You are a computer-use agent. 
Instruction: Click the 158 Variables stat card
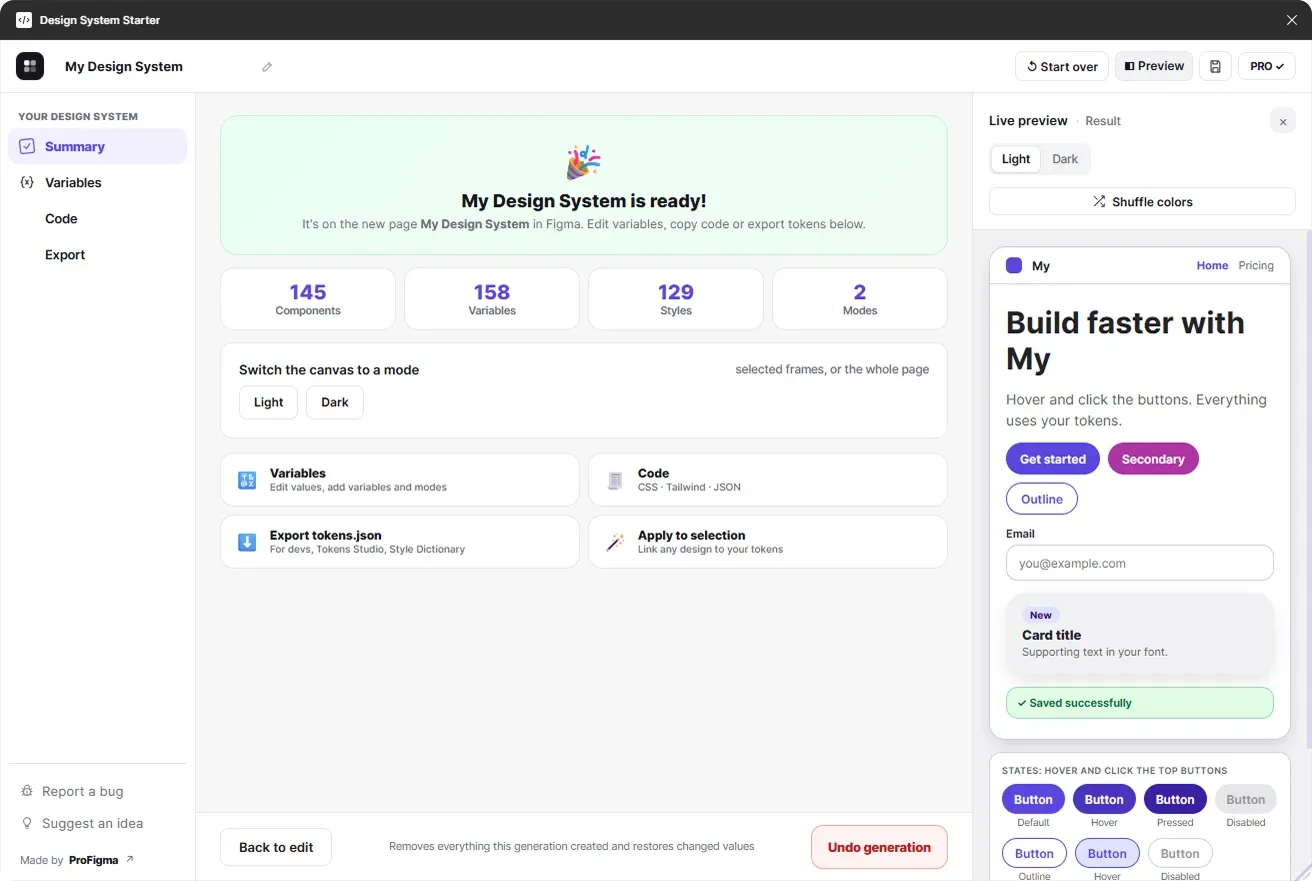(x=492, y=299)
